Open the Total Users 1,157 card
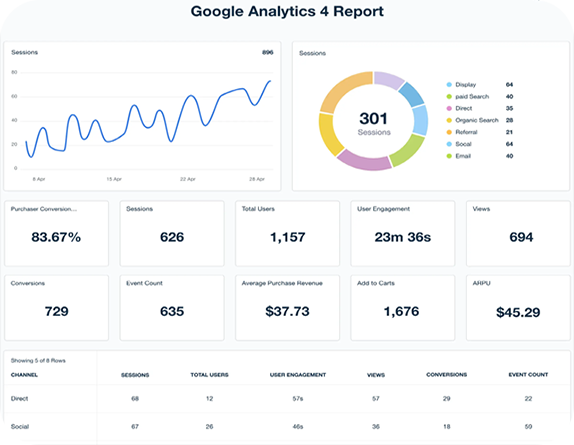This screenshot has width=574, height=445. pyautogui.click(x=287, y=233)
